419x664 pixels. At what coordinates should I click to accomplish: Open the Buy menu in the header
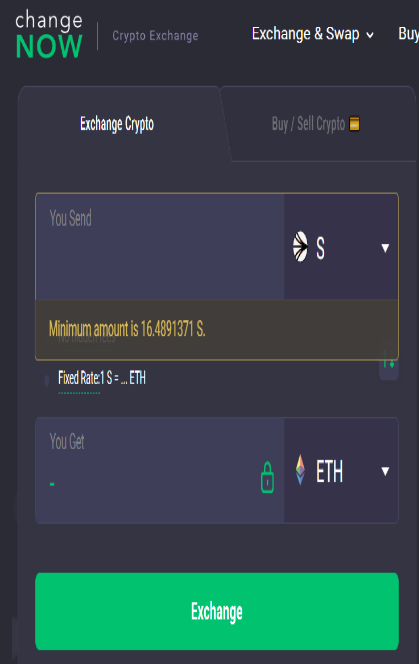[x=408, y=34]
